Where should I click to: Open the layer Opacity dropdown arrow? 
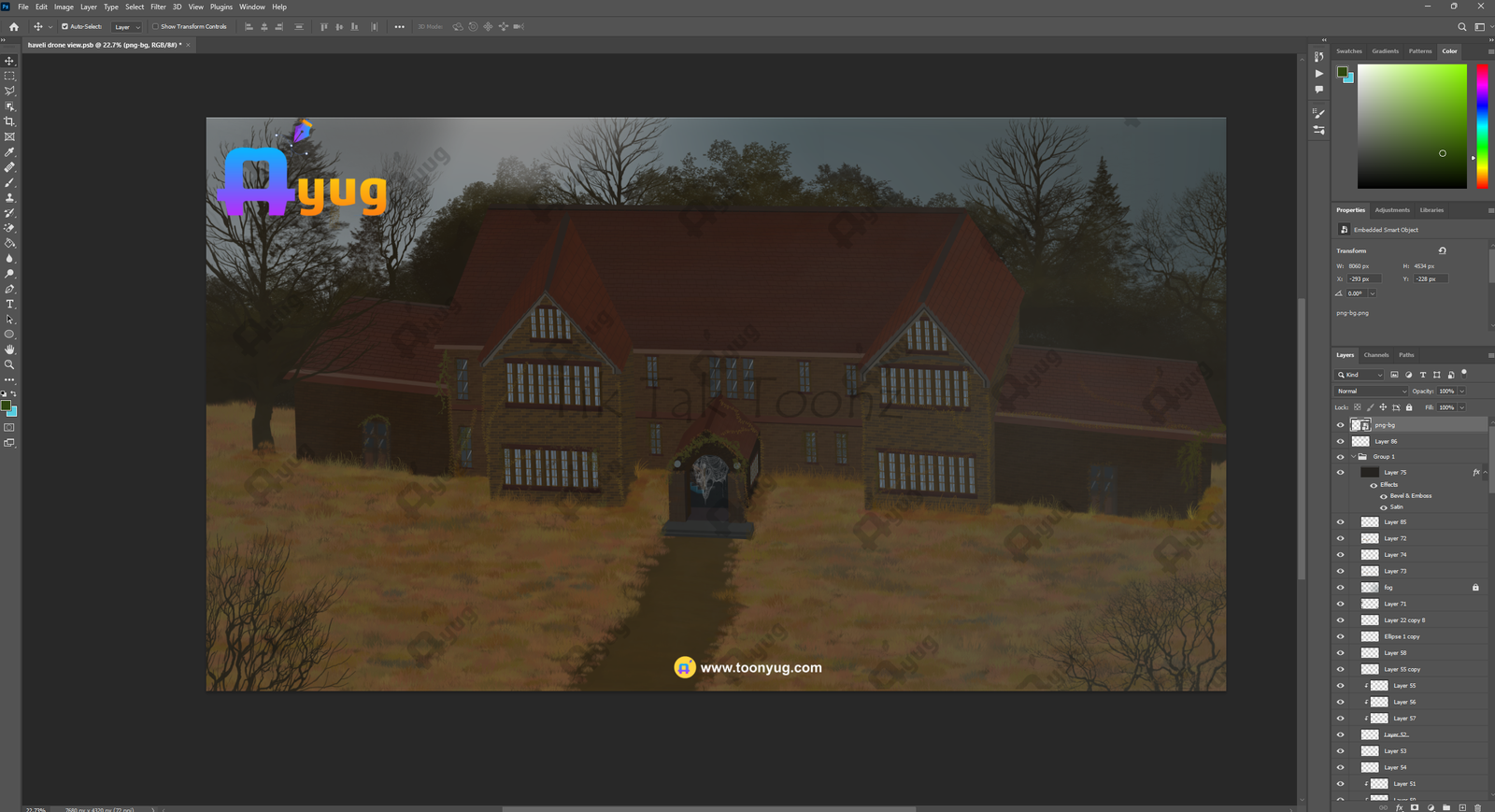click(x=1462, y=392)
